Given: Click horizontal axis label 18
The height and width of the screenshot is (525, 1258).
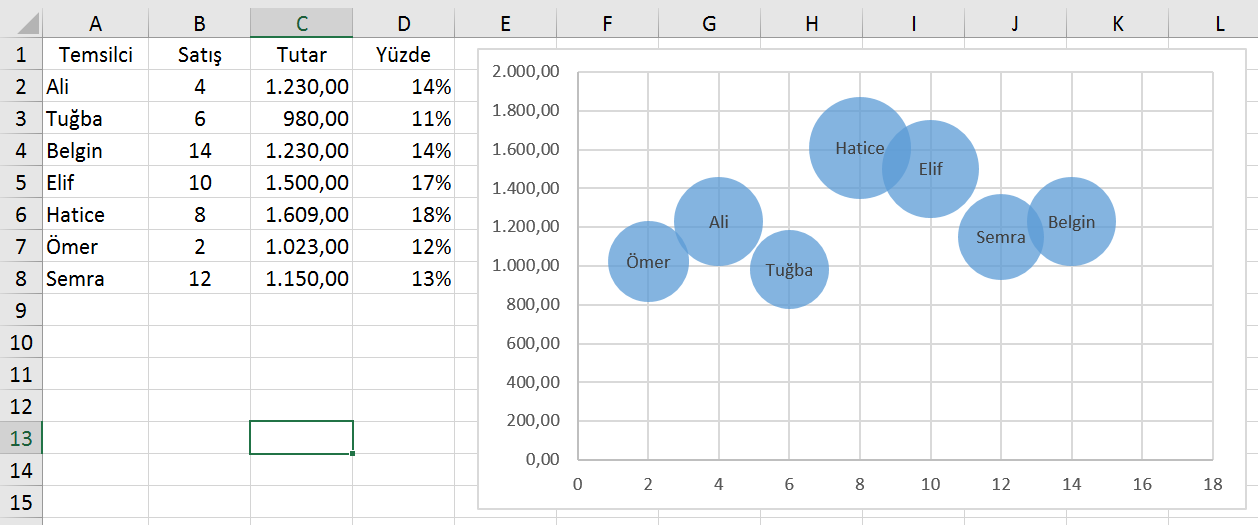Looking at the screenshot, I should 1213,485.
